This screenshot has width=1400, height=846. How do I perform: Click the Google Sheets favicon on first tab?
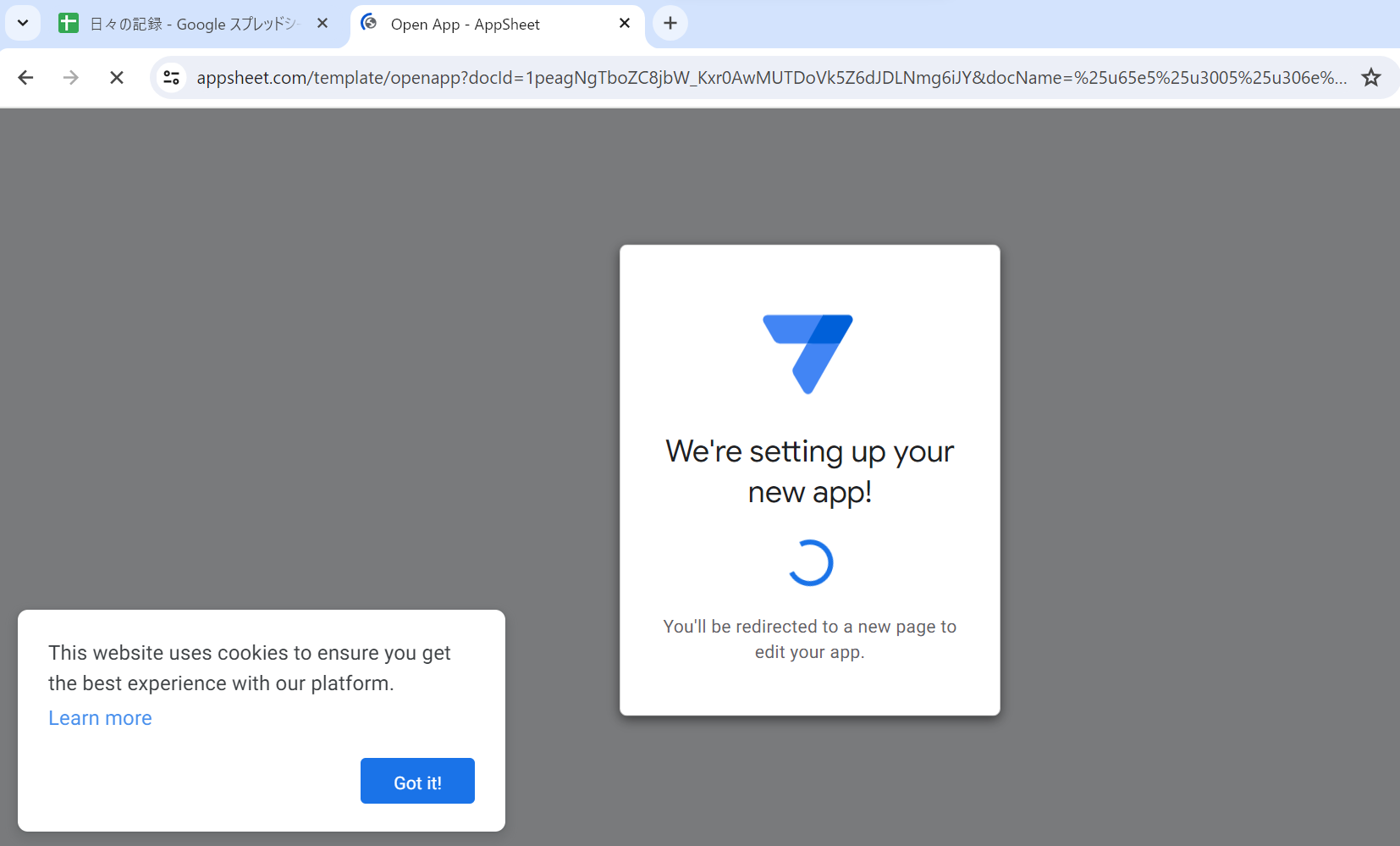pyautogui.click(x=69, y=24)
